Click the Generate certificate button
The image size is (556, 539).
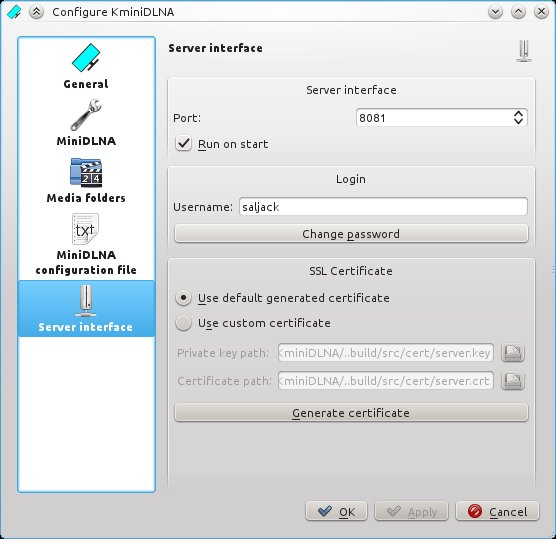click(x=351, y=413)
